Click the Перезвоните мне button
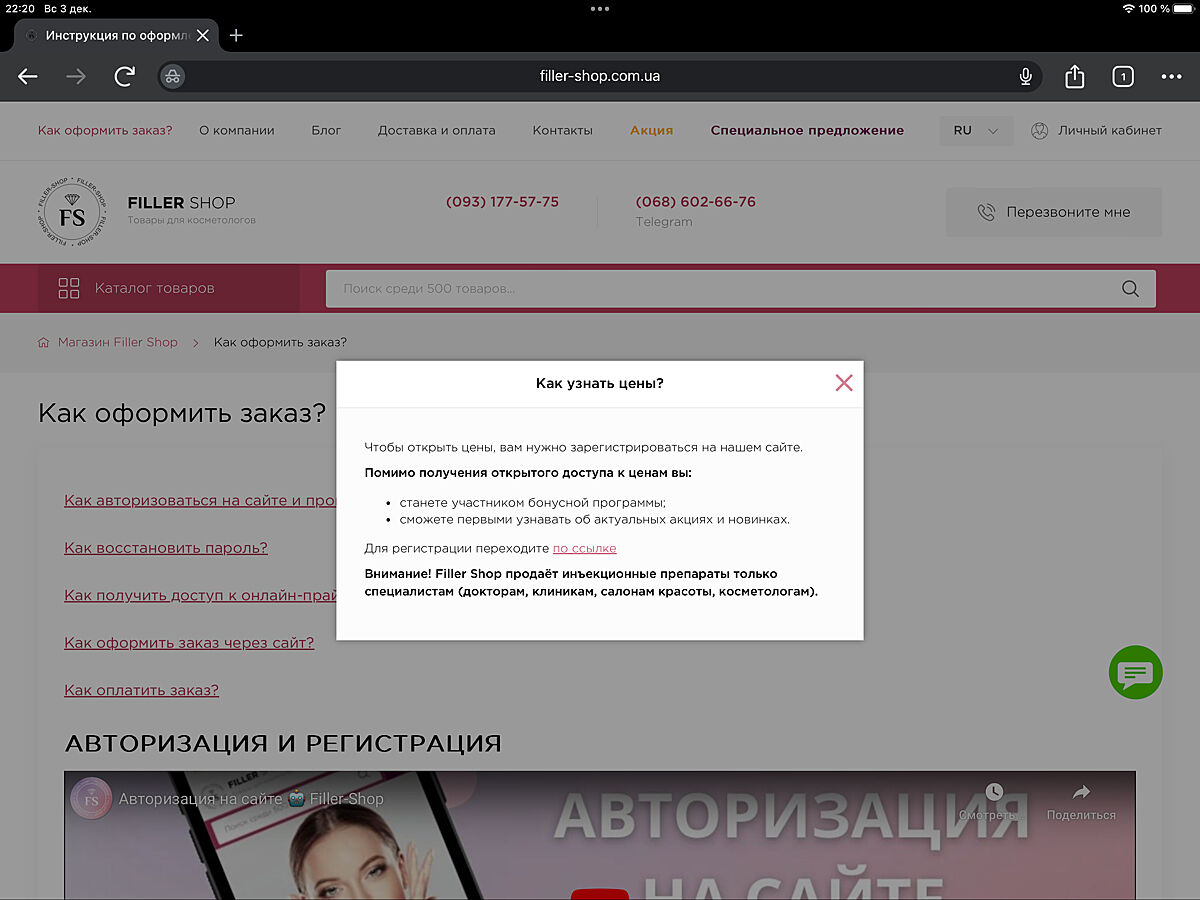This screenshot has width=1200, height=900. [x=1053, y=212]
